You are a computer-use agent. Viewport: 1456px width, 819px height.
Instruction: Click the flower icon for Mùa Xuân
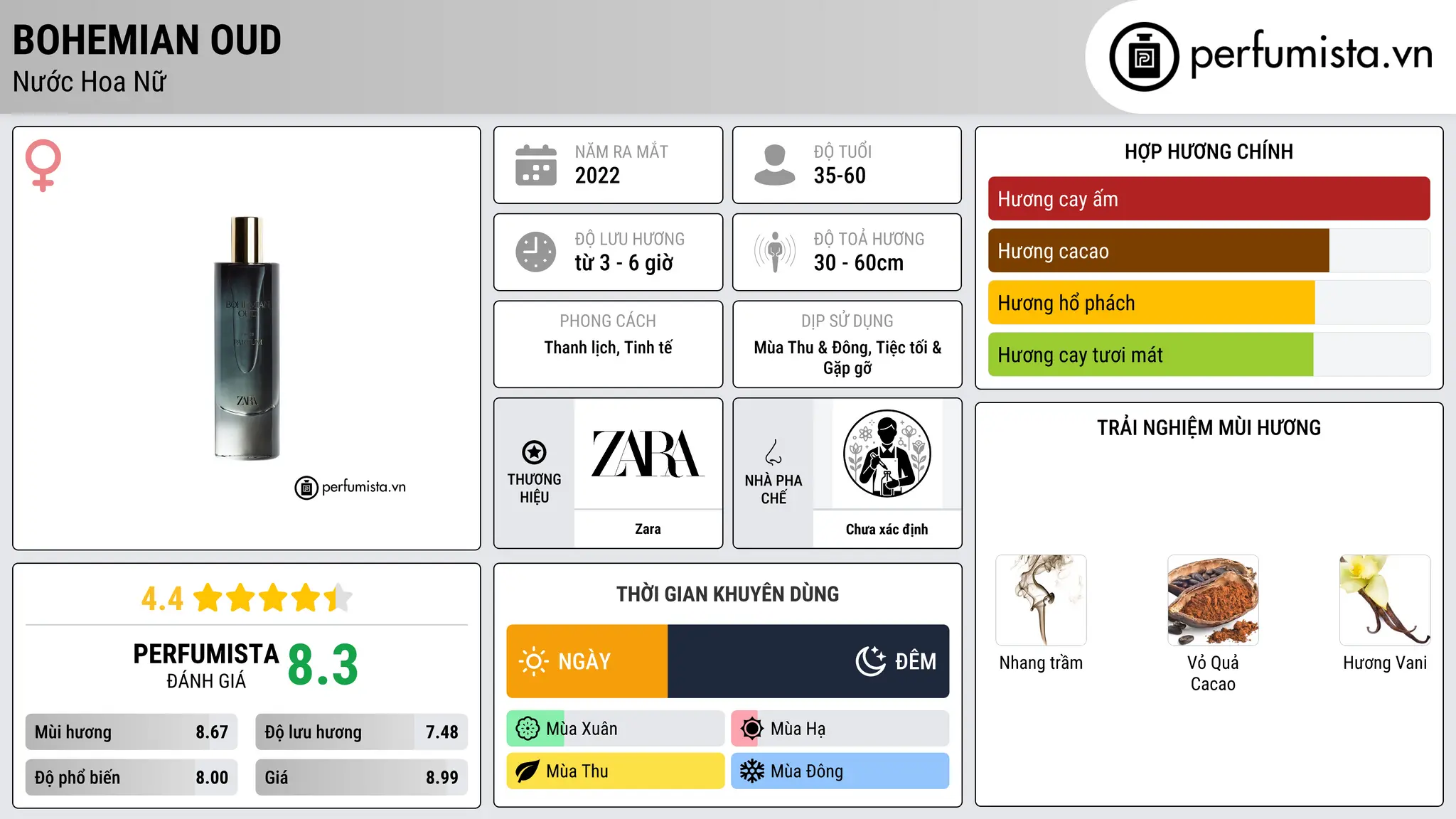pos(528,729)
